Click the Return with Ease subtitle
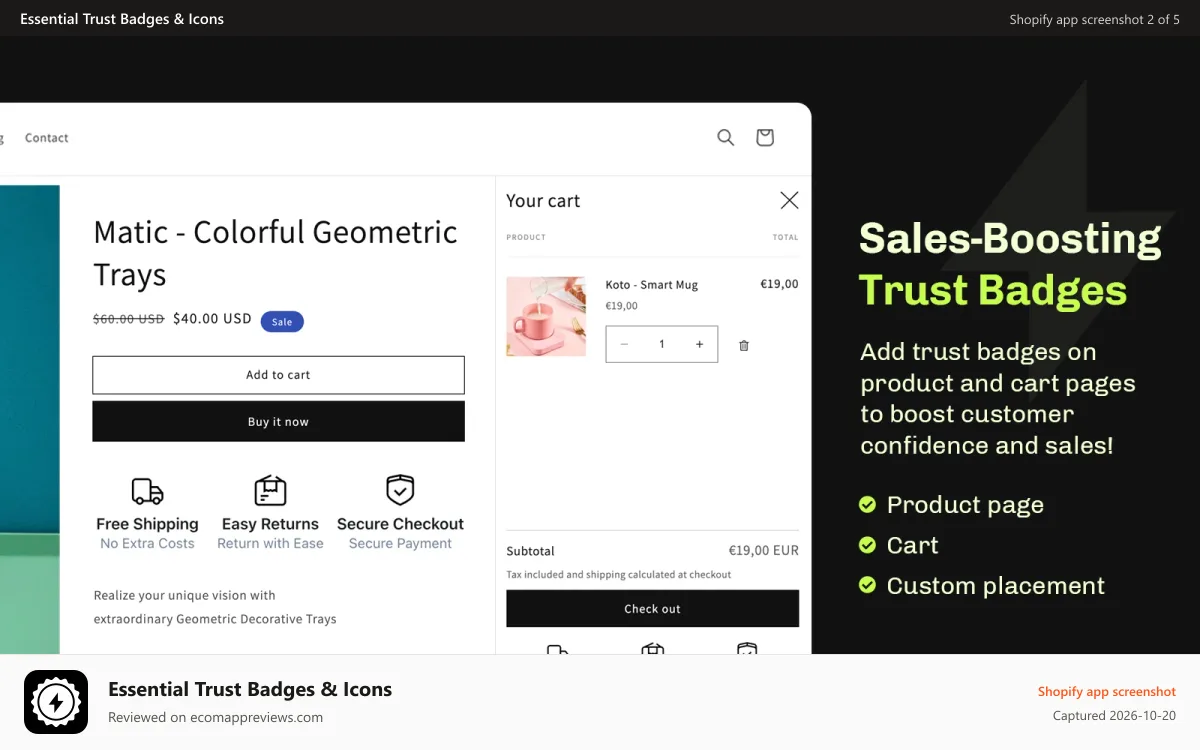The image size is (1200, 750). pyautogui.click(x=270, y=544)
